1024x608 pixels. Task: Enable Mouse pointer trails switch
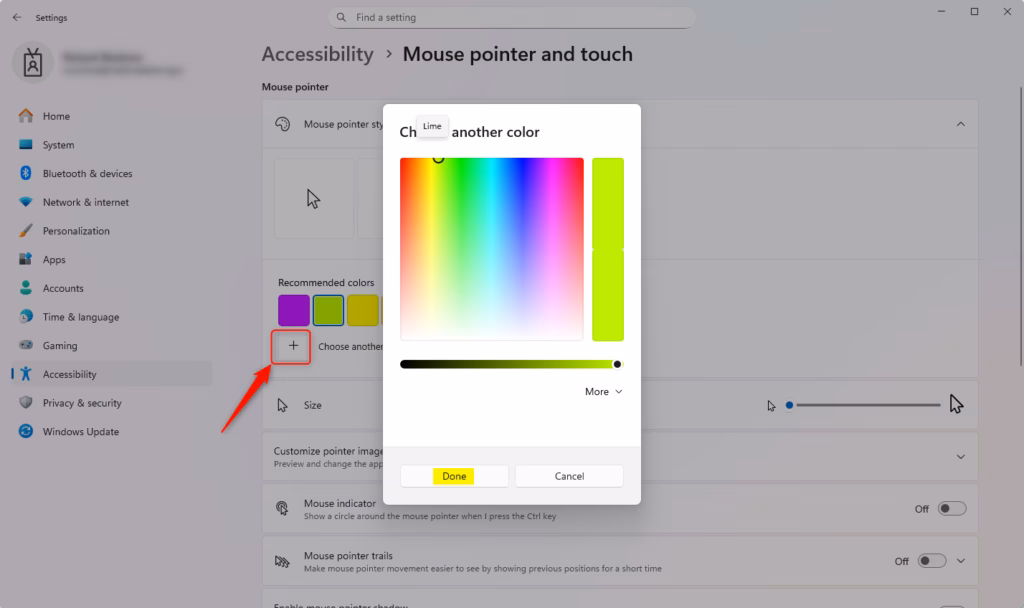(931, 561)
